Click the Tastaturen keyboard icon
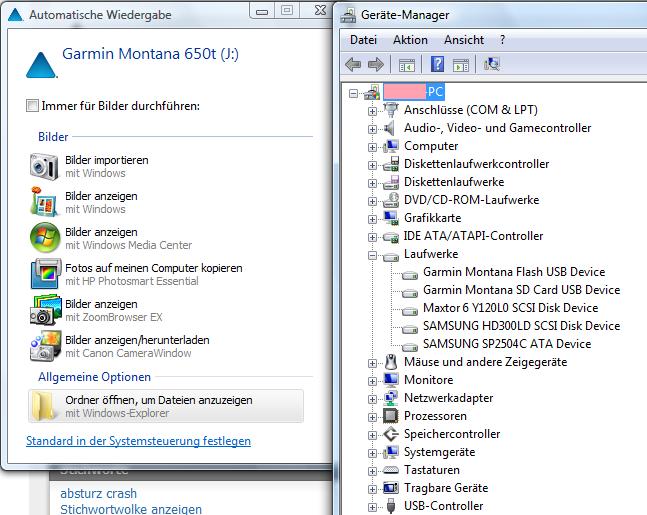 [390, 470]
